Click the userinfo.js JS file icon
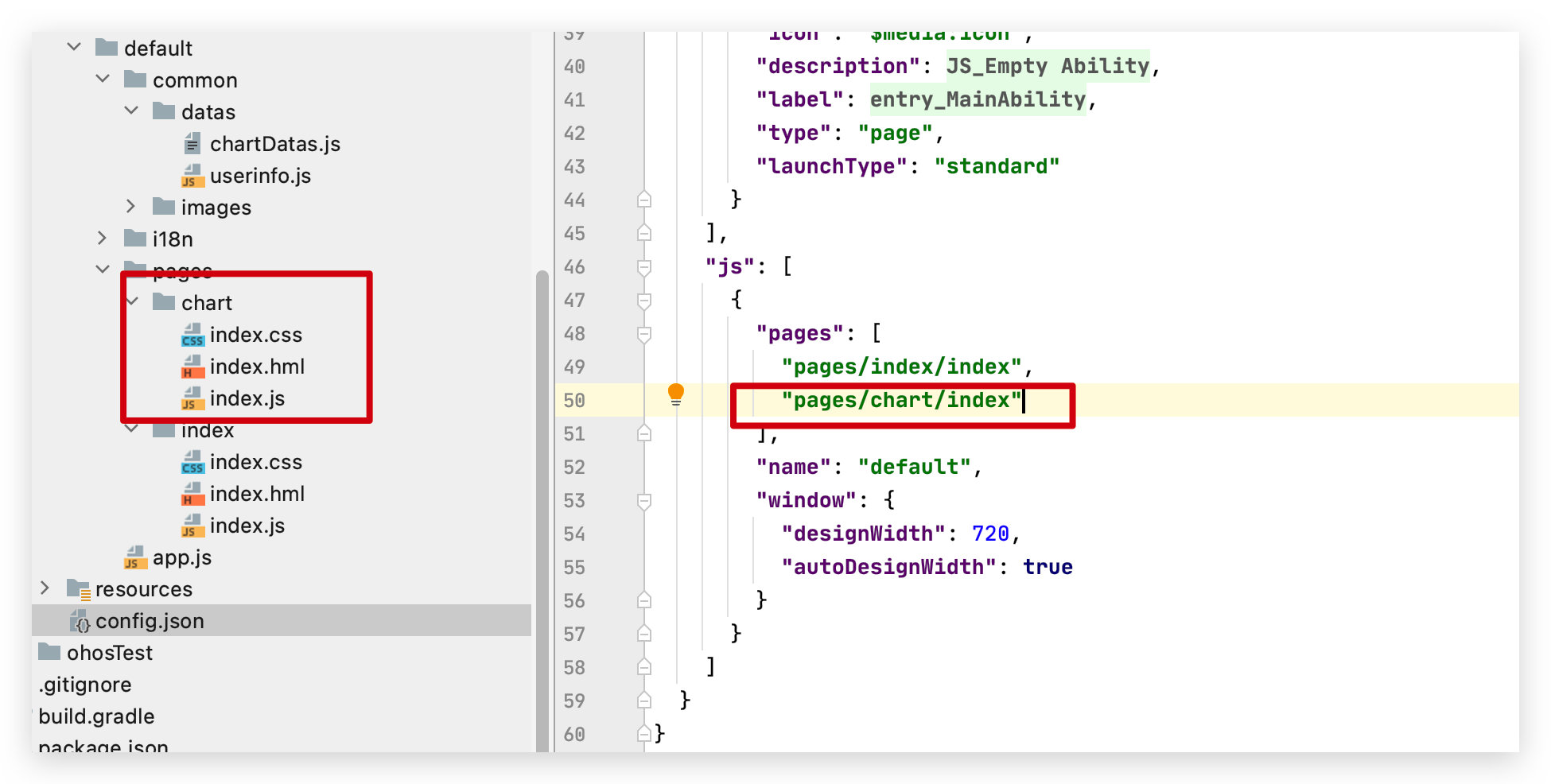This screenshot has height=784, width=1551. (192, 175)
